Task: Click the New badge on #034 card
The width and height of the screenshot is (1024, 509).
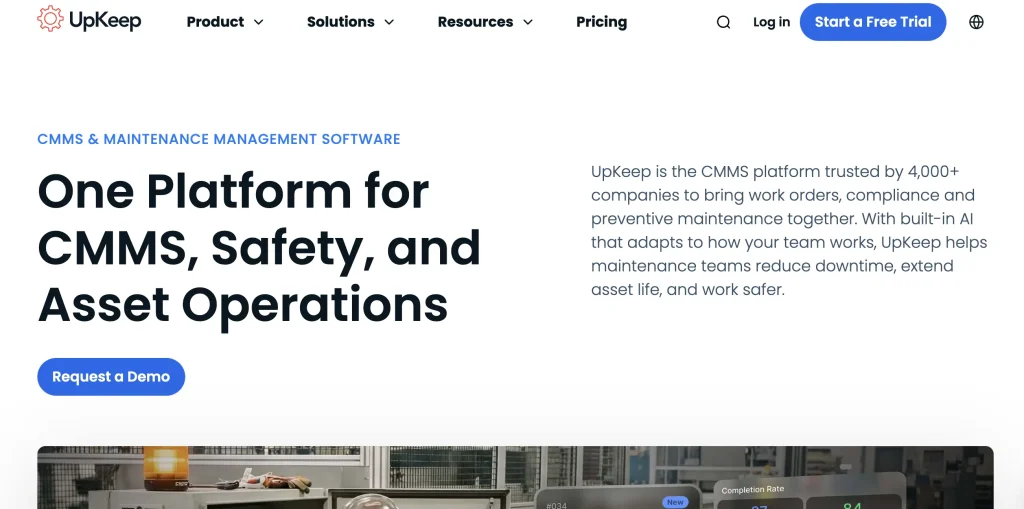Action: (675, 502)
